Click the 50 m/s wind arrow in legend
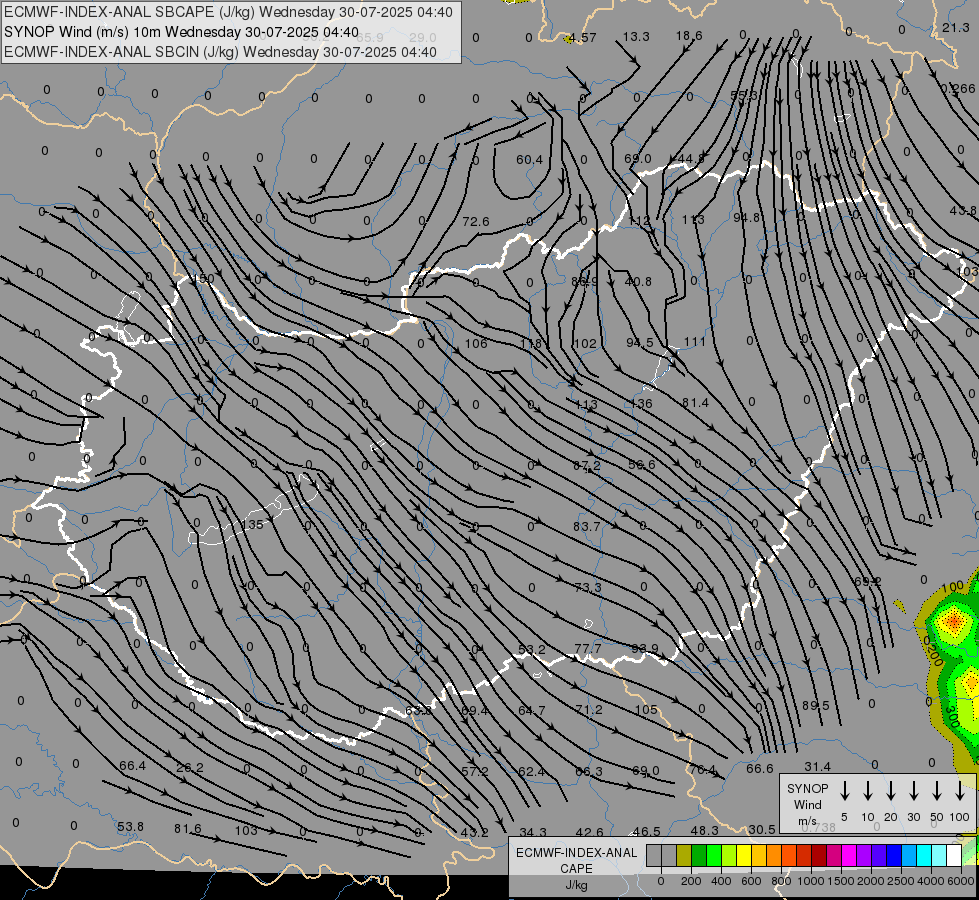979x900 pixels. (x=937, y=791)
